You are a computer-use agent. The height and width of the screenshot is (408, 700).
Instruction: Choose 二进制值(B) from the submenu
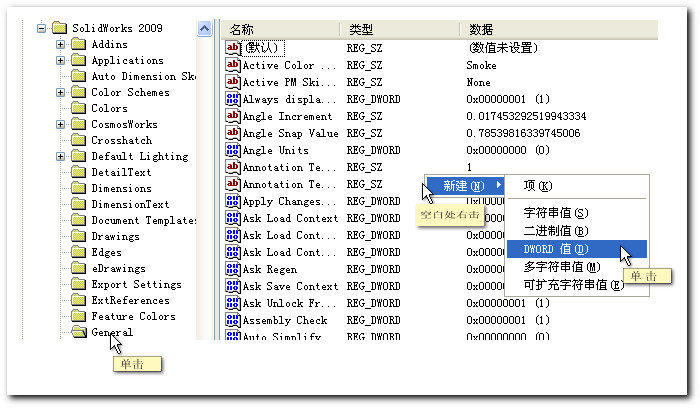577,231
